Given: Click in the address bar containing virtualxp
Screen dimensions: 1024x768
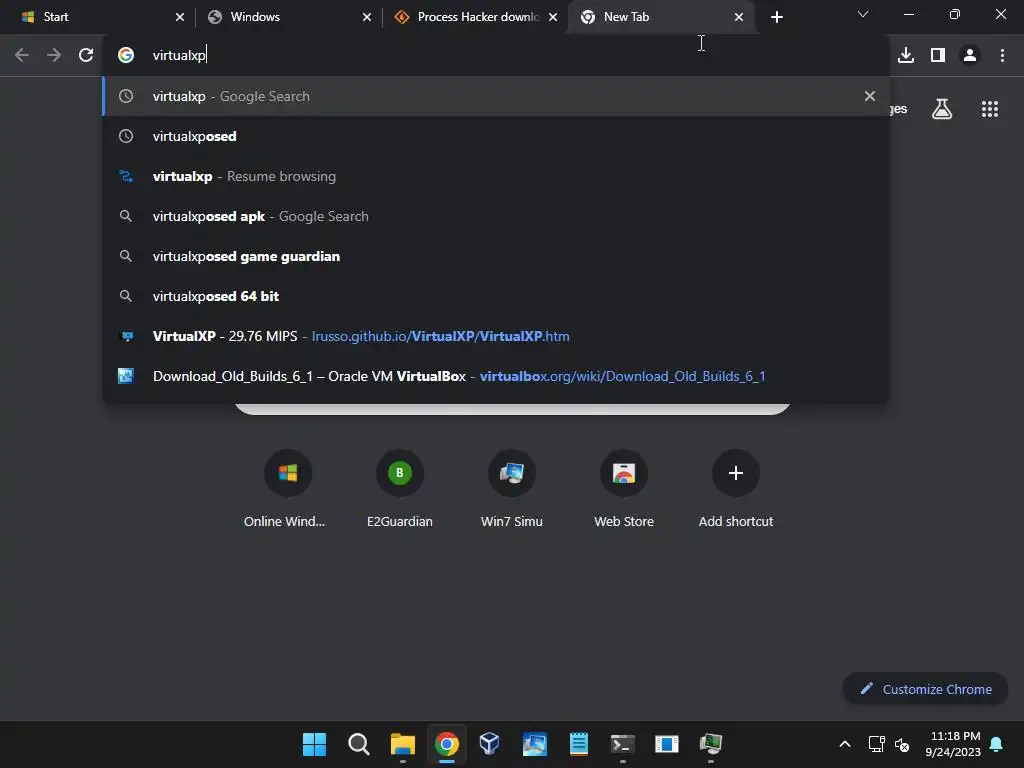Looking at the screenshot, I should [x=496, y=55].
